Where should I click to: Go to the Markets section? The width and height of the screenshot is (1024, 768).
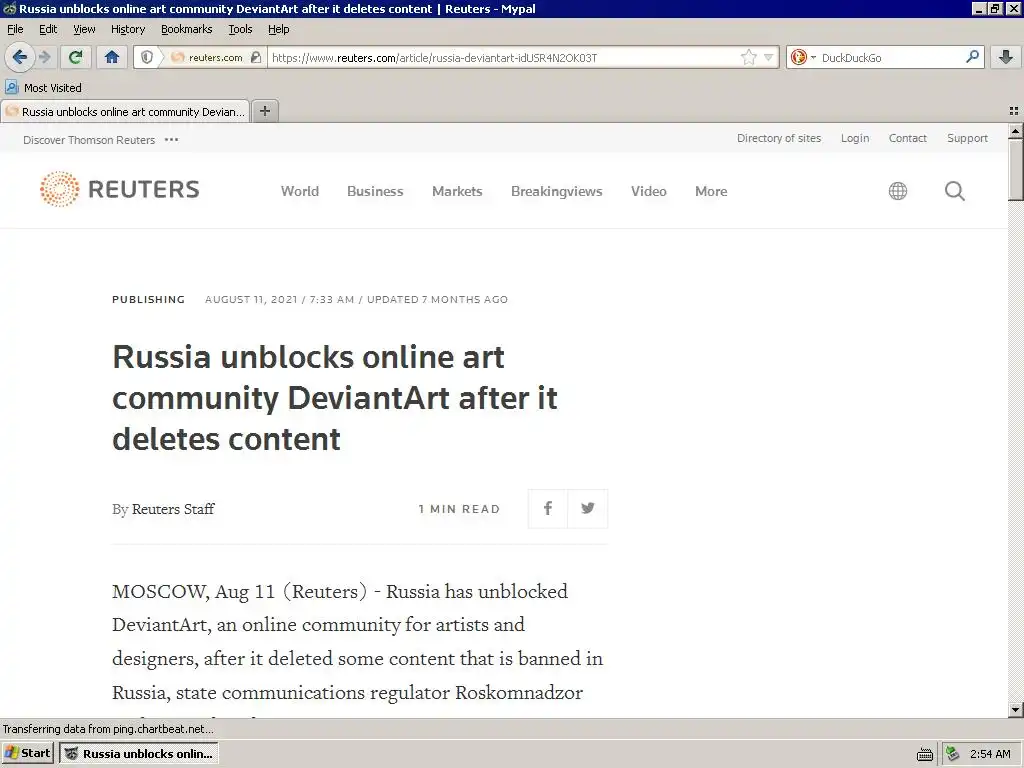(x=457, y=191)
